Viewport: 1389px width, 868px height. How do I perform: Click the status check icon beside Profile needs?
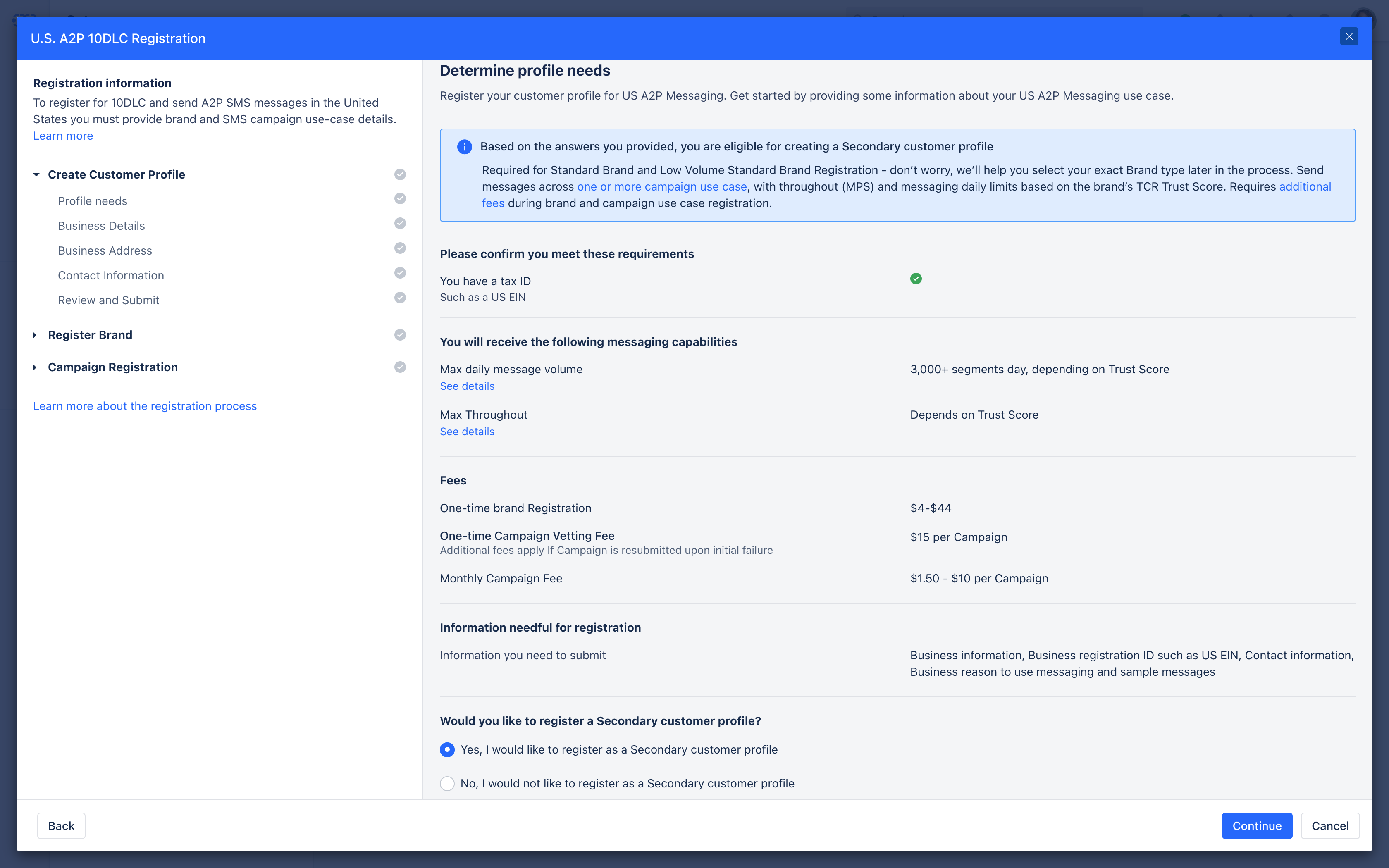[x=400, y=199]
